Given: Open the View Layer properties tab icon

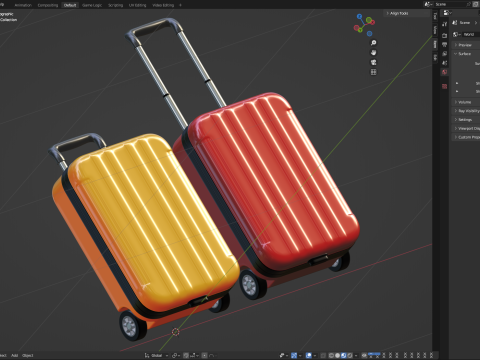Looking at the screenshot, I should pos(444,54).
